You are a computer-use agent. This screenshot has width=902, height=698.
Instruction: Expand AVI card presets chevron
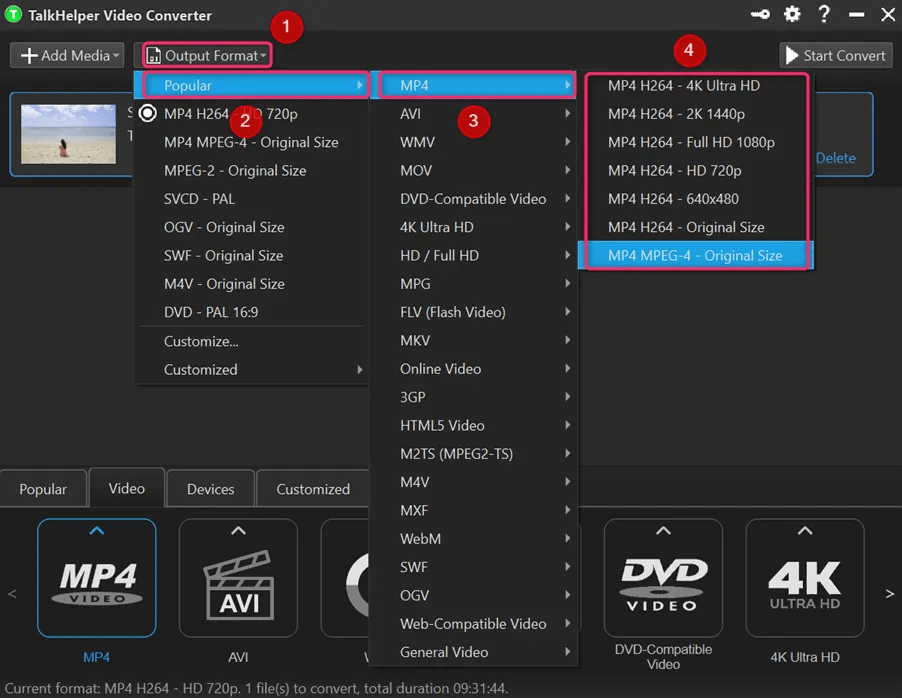pos(238,531)
